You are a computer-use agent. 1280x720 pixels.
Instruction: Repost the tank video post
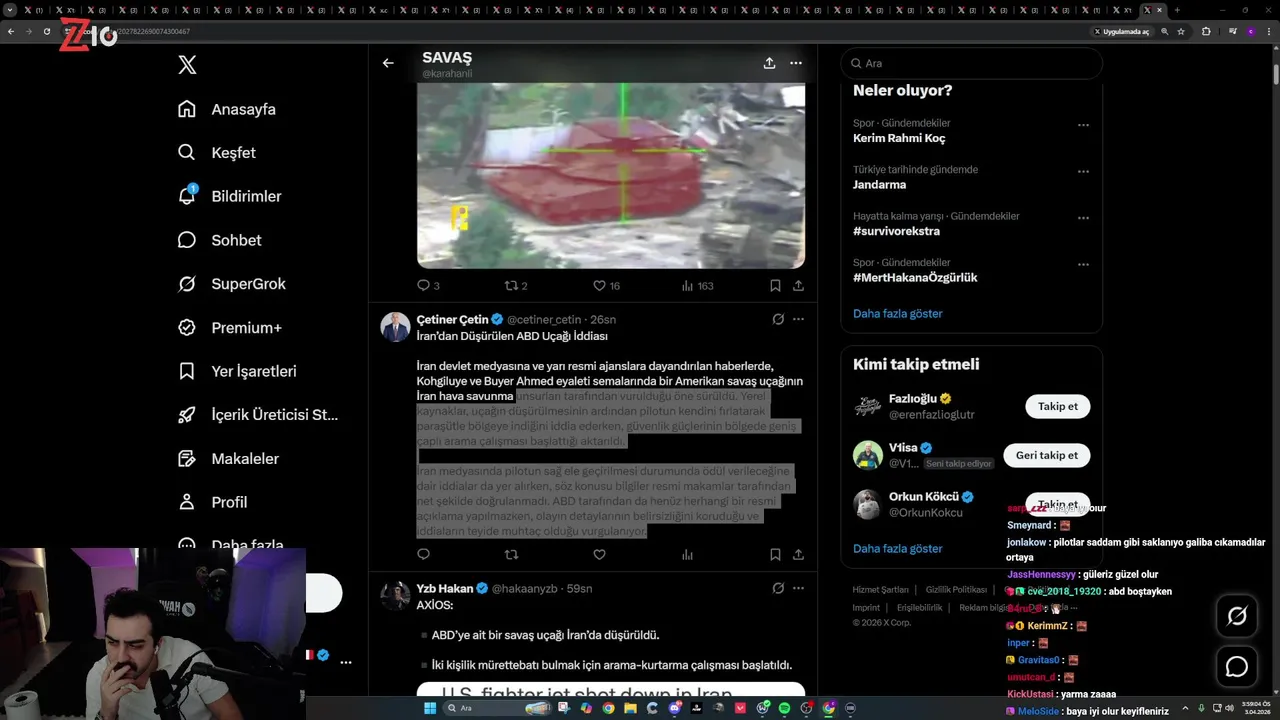tap(517, 285)
